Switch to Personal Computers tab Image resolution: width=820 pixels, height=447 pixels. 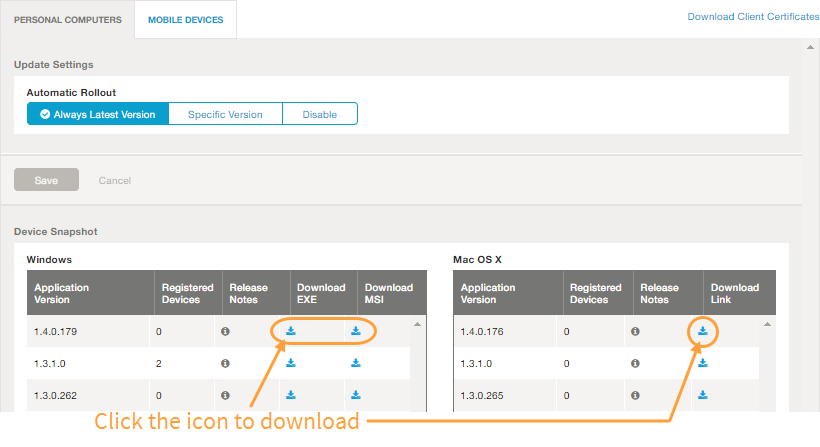click(68, 20)
